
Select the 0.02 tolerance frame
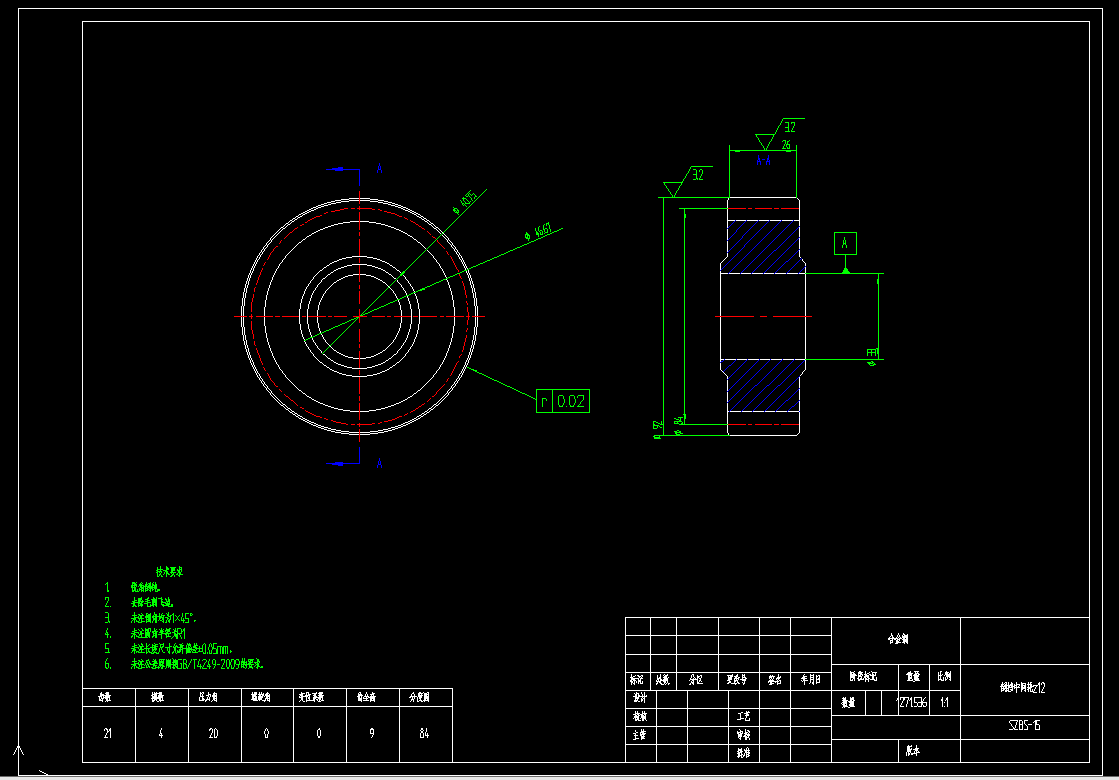(x=563, y=401)
